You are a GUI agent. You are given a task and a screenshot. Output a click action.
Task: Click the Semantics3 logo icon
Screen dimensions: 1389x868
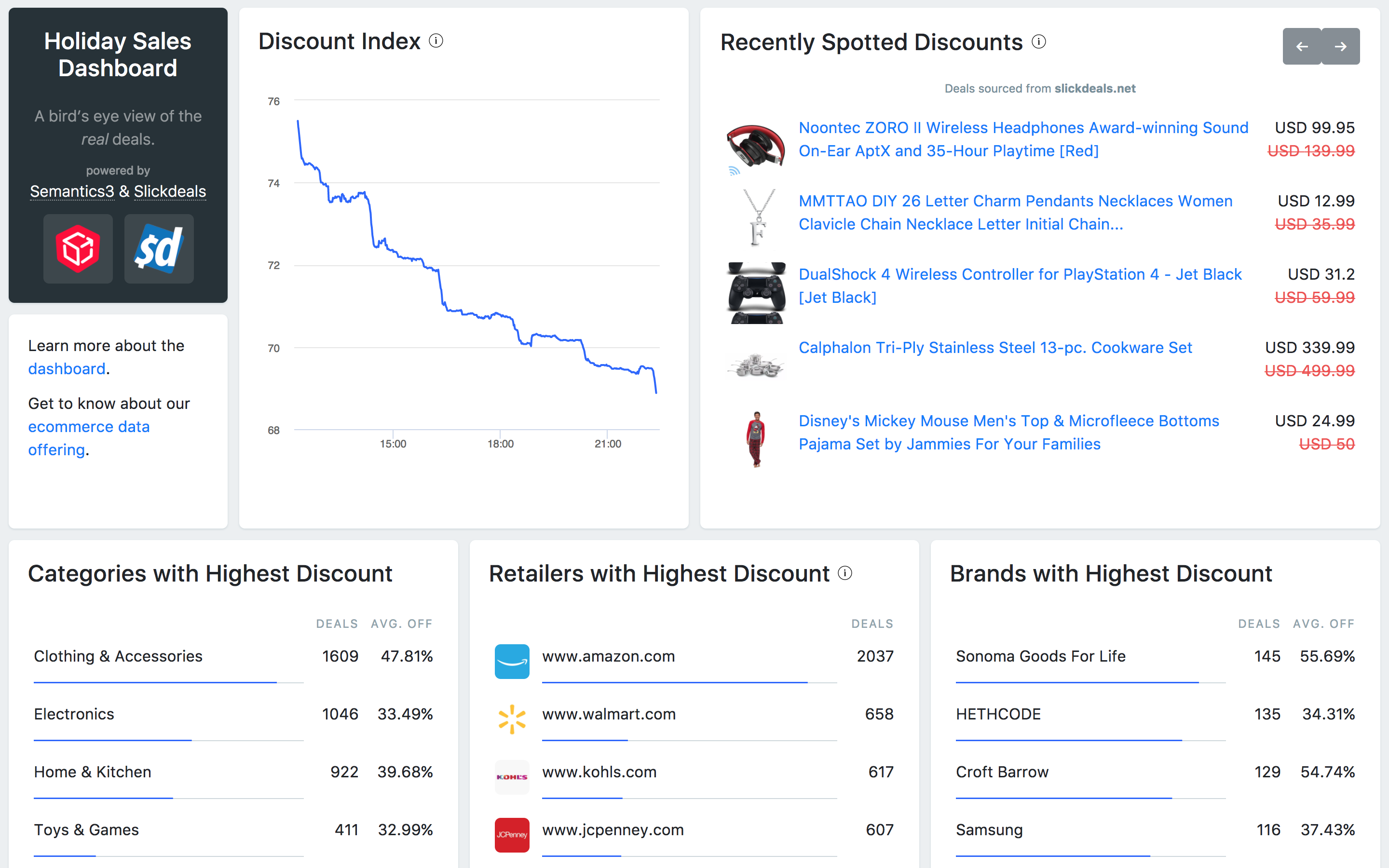coord(78,248)
